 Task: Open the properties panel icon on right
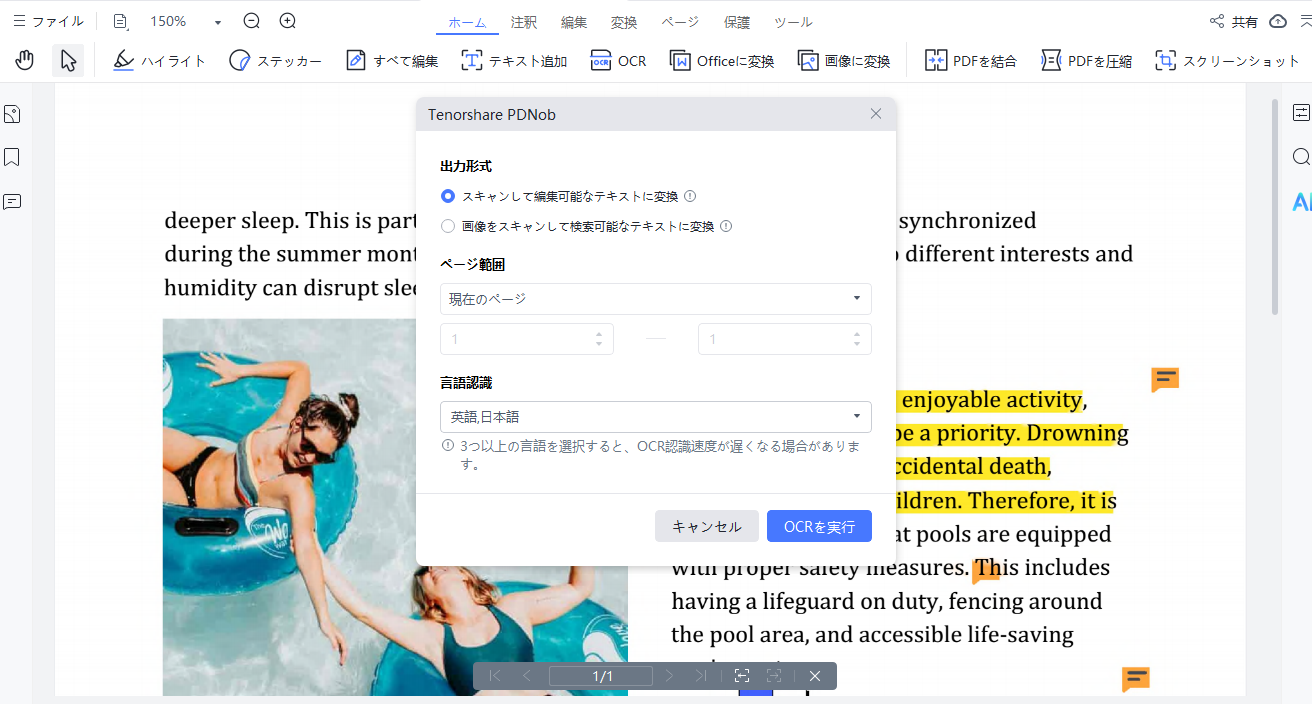(1301, 112)
